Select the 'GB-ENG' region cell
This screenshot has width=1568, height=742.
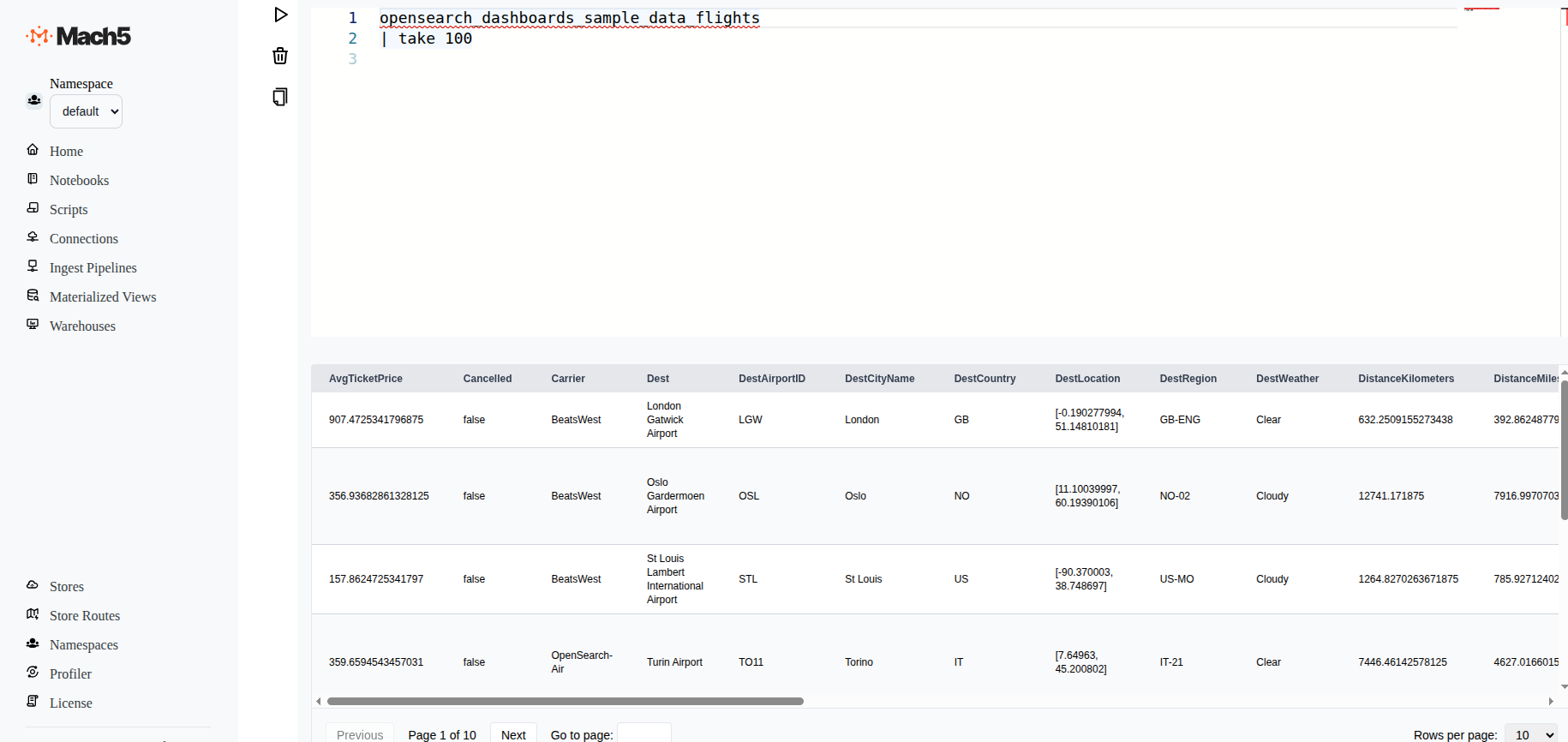1180,420
